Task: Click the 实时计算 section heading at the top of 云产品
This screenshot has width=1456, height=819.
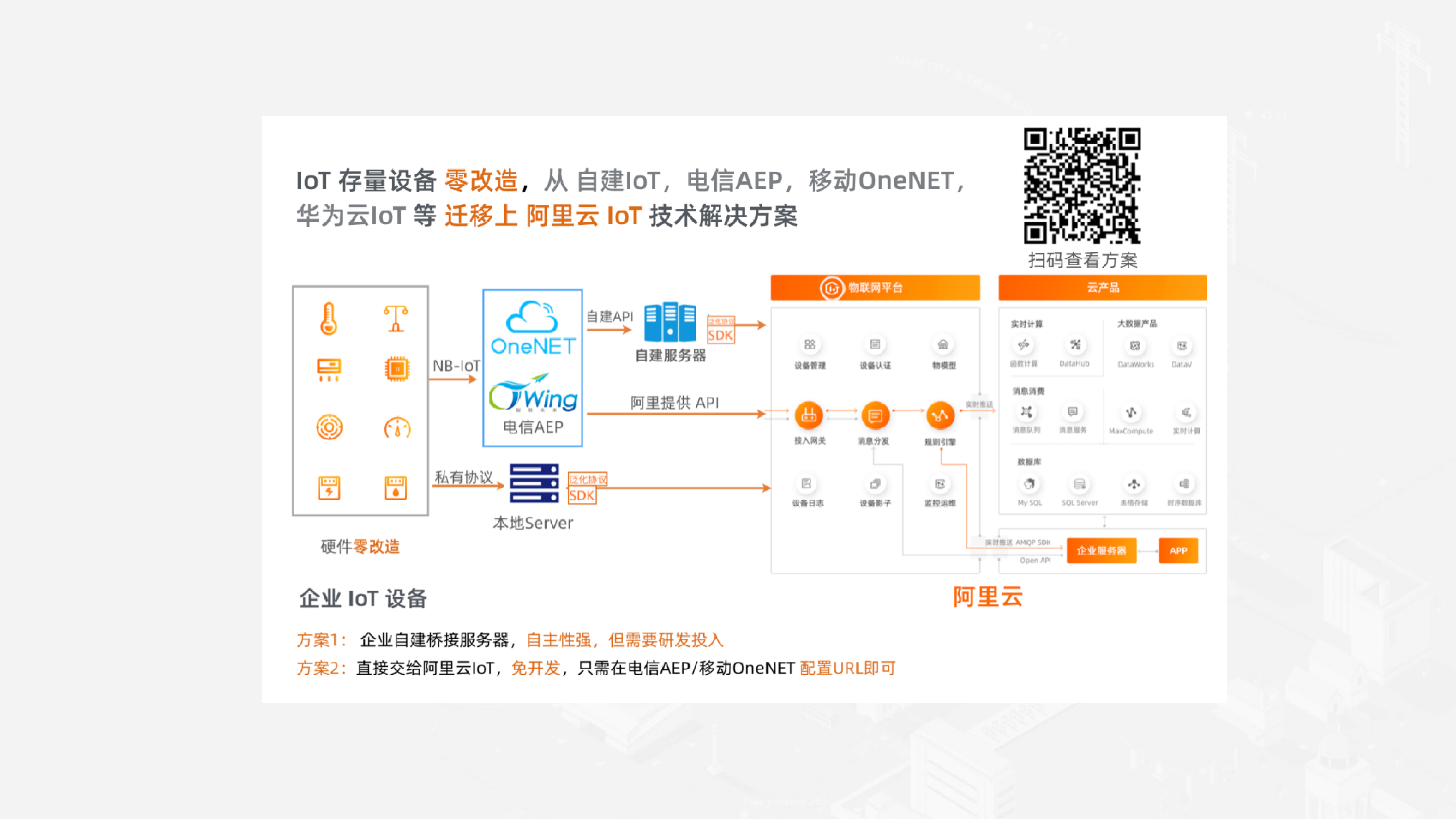Action: (1026, 324)
